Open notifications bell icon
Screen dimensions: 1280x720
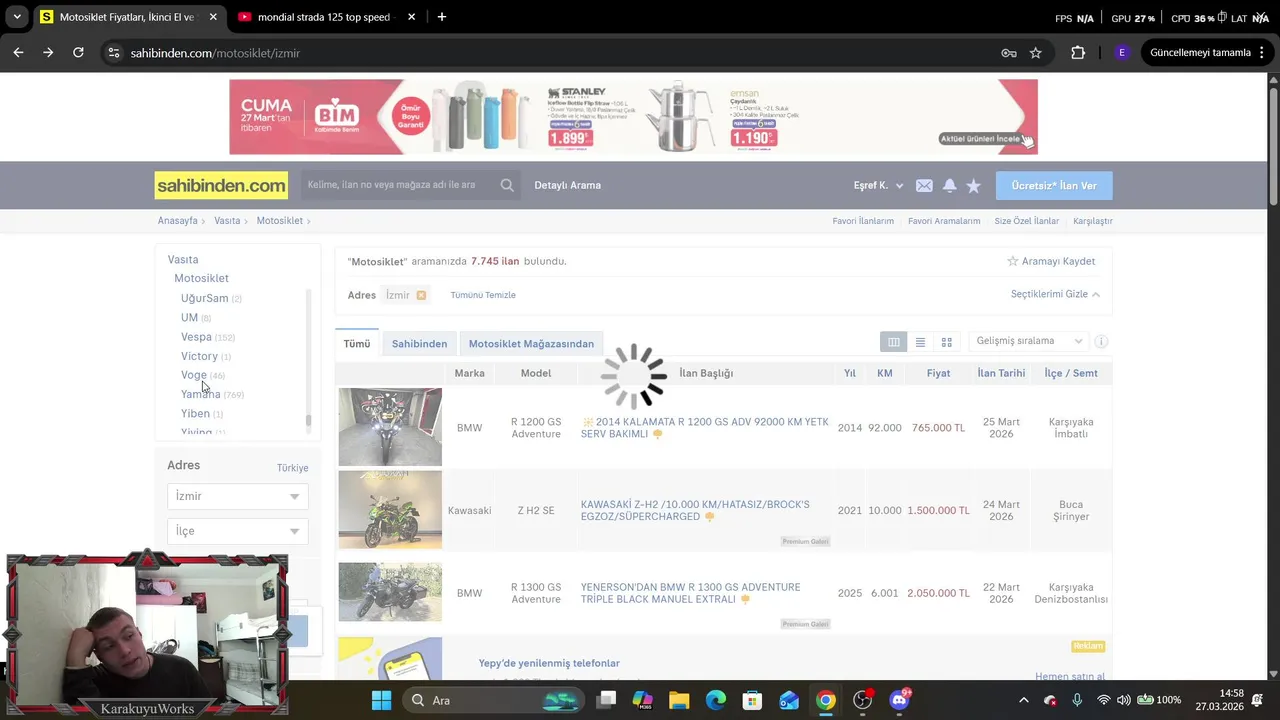[x=949, y=186]
